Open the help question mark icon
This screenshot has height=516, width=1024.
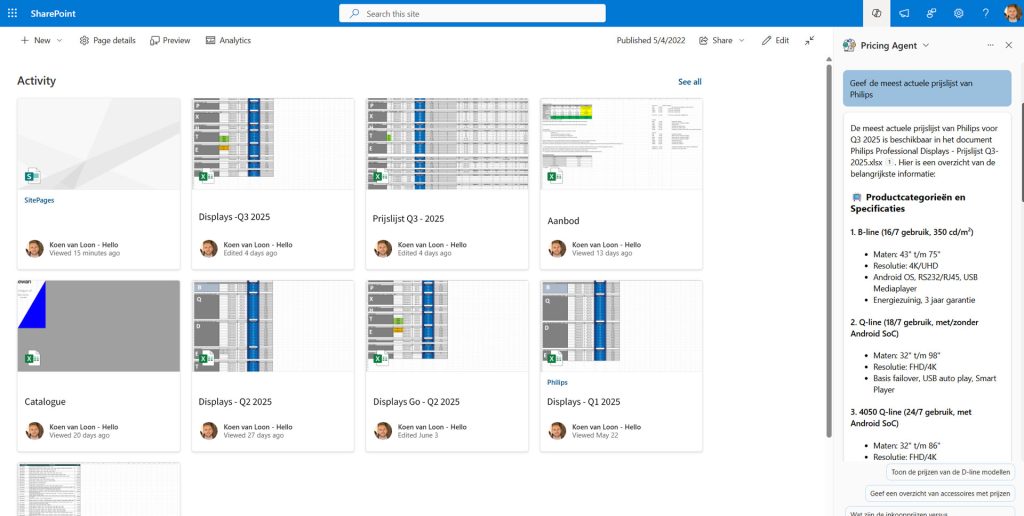(986, 13)
